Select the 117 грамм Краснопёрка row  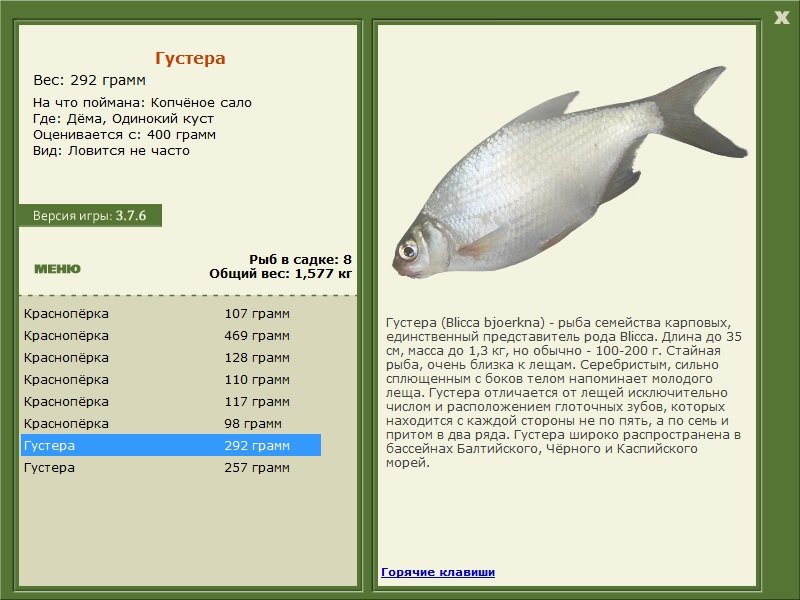171,401
